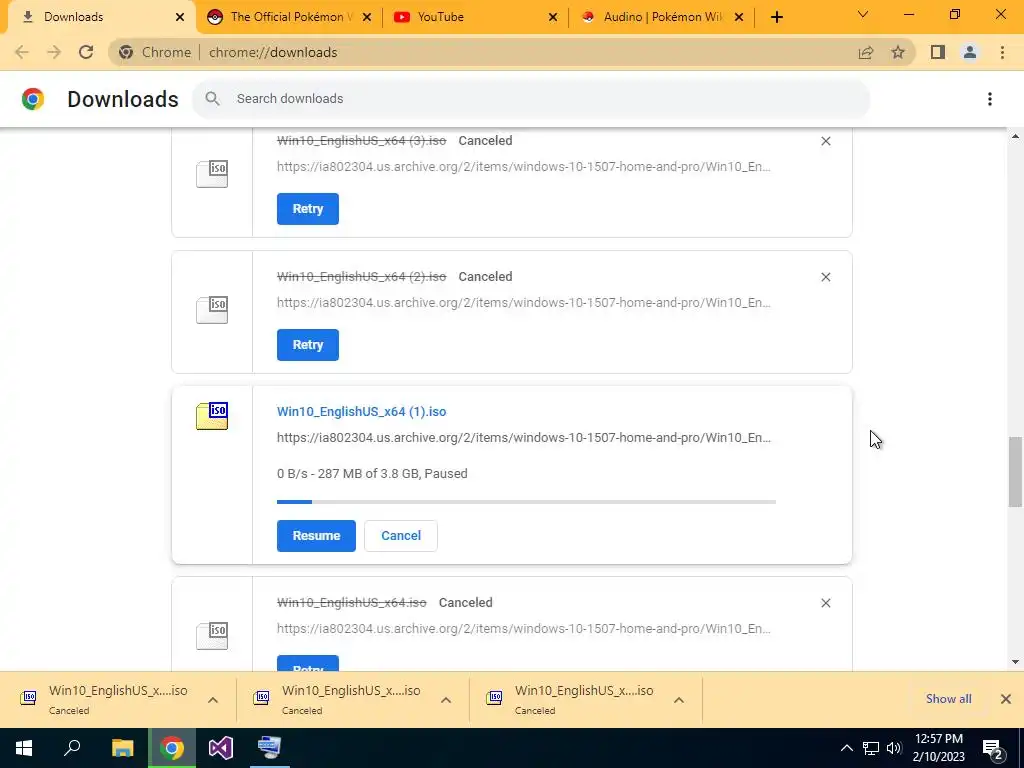Click the download progress bar

[526, 502]
